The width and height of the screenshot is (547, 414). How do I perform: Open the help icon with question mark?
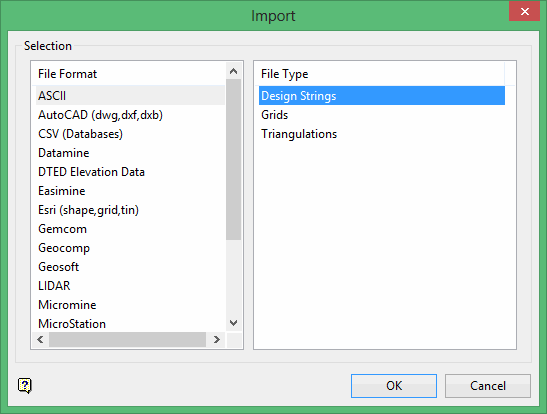pyautogui.click(x=25, y=386)
